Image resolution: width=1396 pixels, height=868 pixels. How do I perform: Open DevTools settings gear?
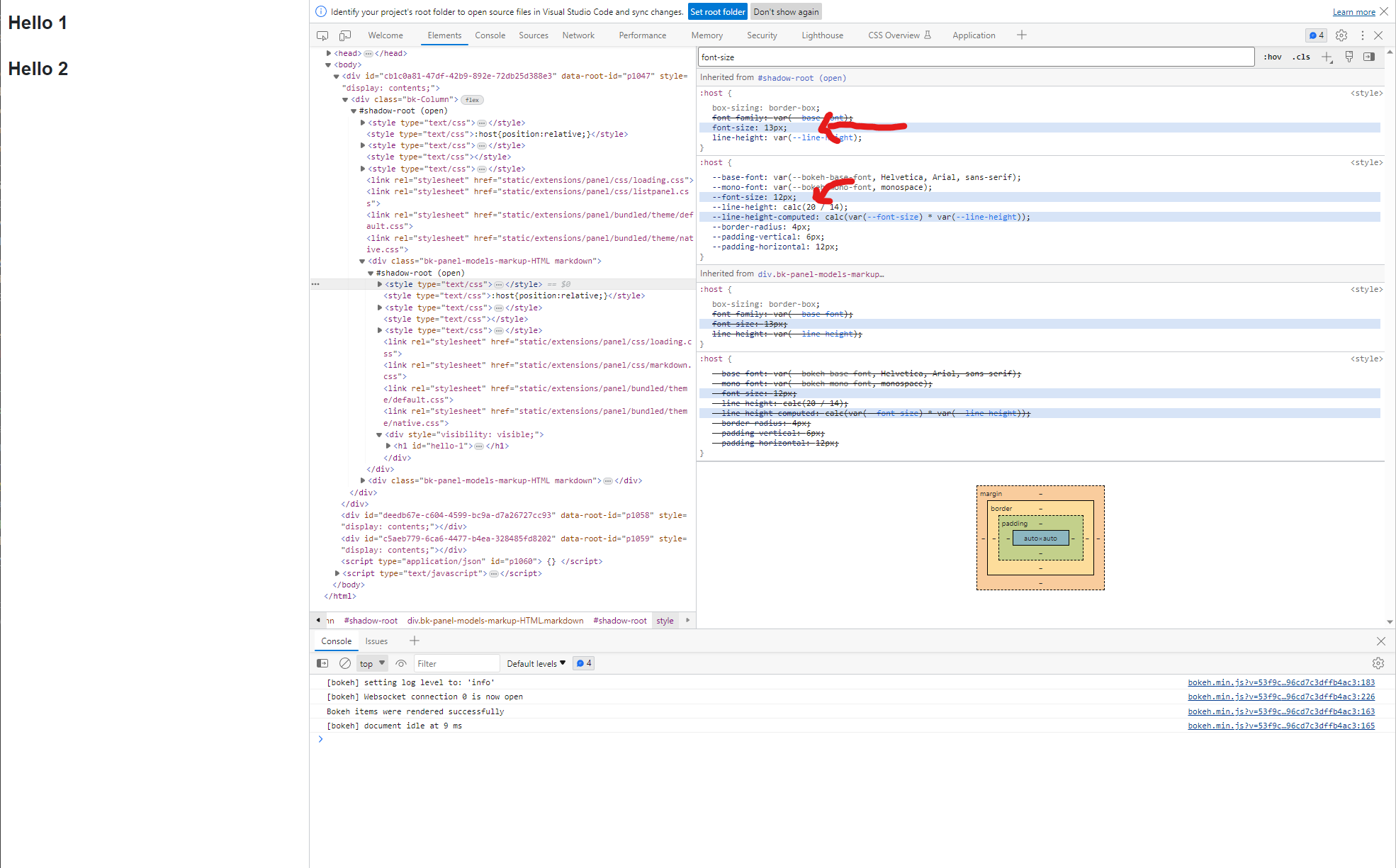pos(1341,35)
